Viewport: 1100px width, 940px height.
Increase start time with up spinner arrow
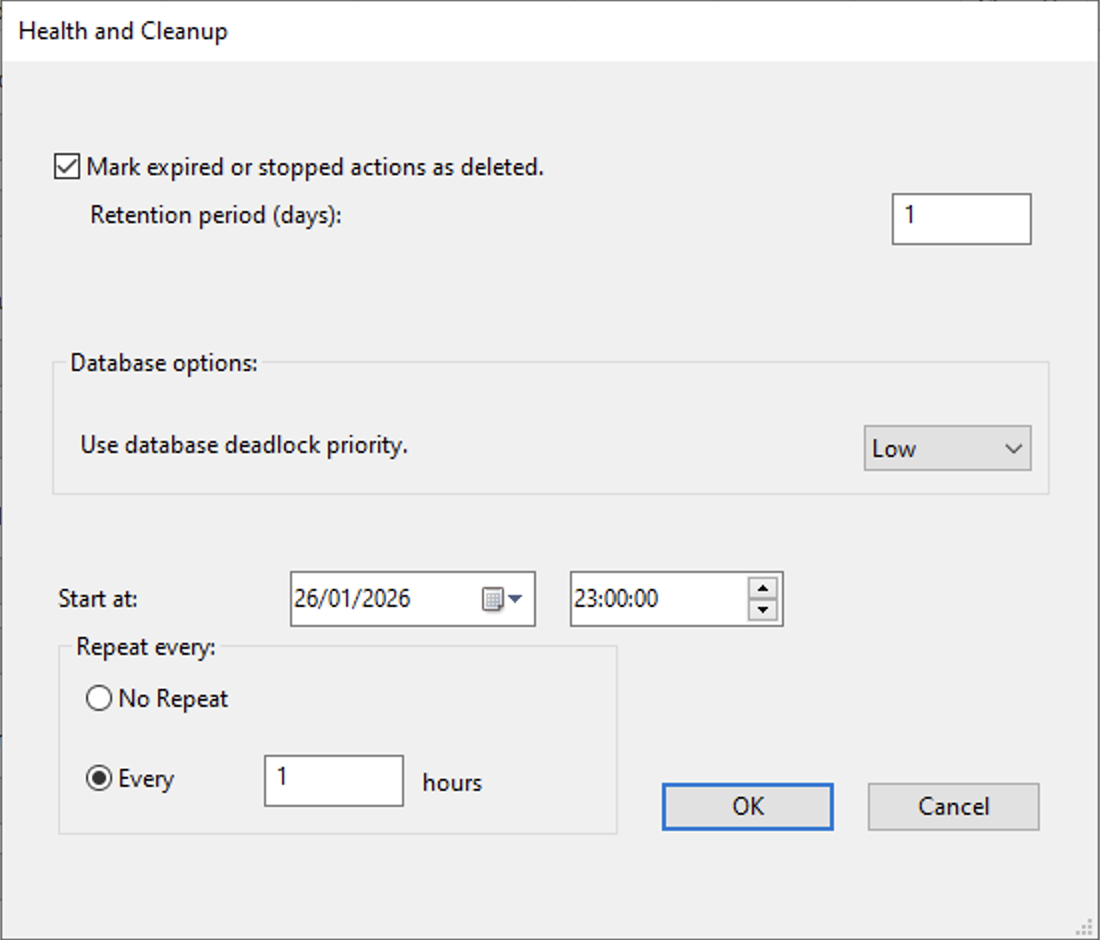[x=763, y=588]
